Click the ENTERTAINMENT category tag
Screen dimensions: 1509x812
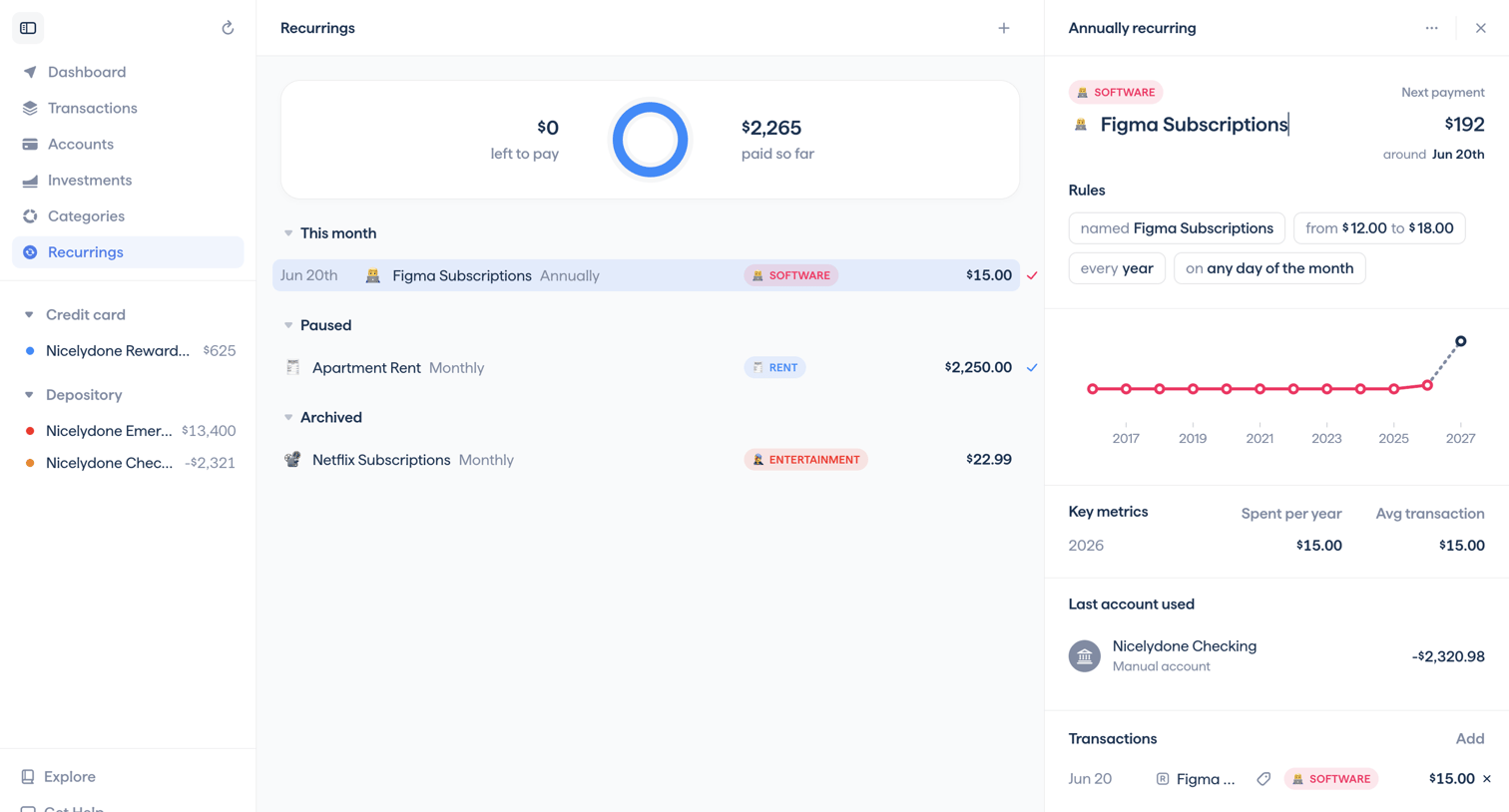point(805,460)
